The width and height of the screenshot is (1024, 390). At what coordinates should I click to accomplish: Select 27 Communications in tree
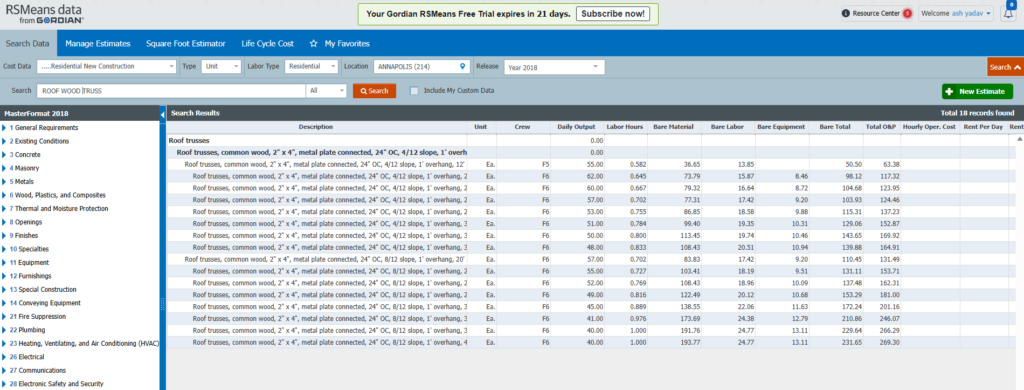[37, 370]
